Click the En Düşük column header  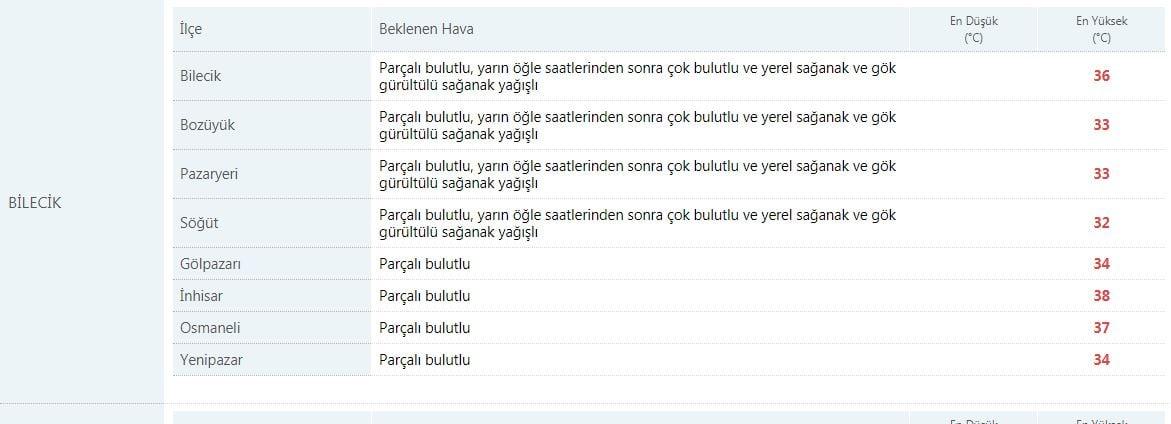[x=973, y=30]
